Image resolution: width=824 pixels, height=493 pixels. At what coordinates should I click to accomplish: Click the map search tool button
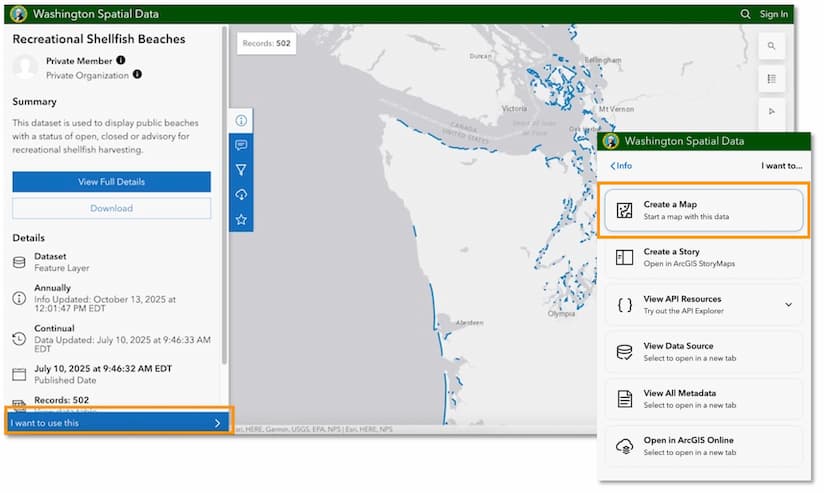click(x=771, y=46)
